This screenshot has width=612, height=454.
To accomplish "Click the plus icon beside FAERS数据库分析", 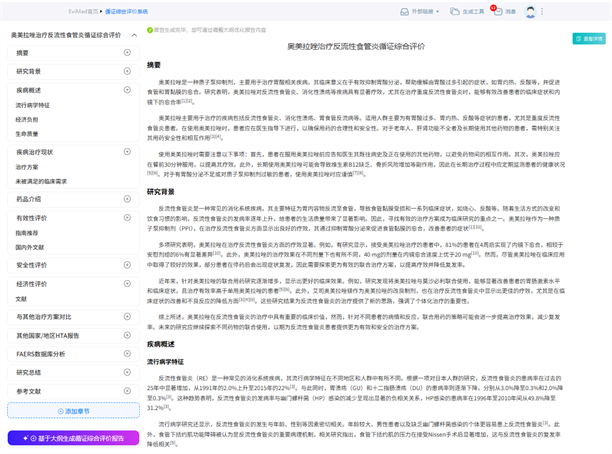I will click(126, 353).
